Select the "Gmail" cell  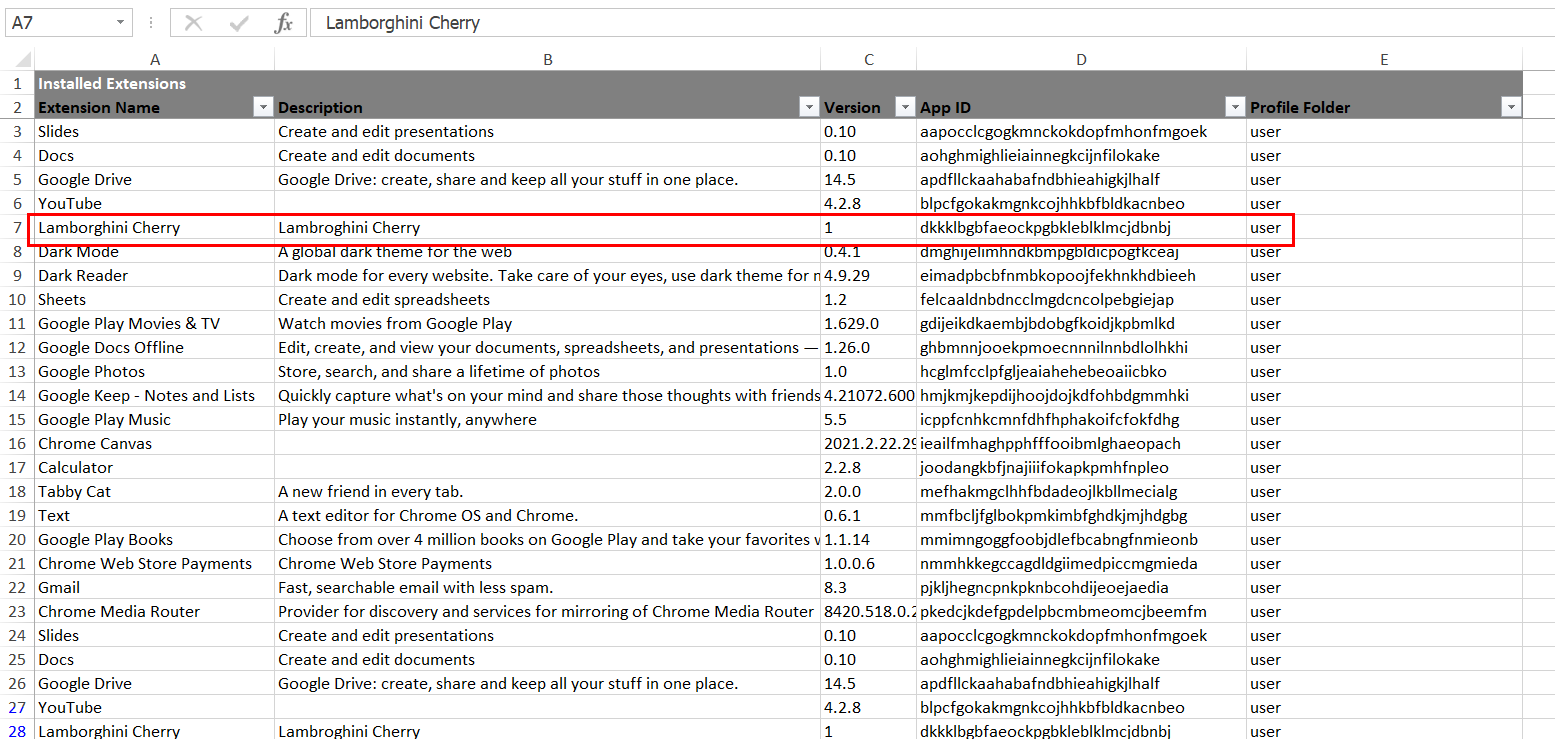tap(155, 587)
